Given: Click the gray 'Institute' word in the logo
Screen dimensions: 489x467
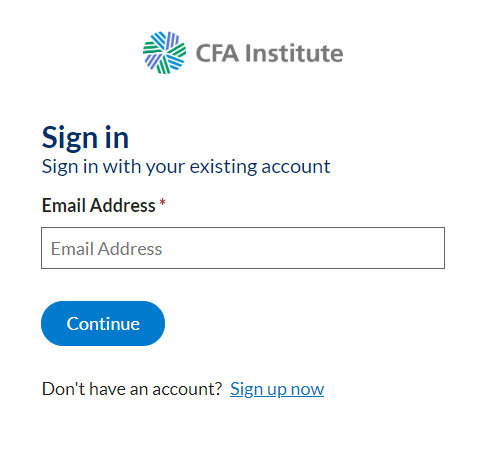Looking at the screenshot, I should 294,53.
